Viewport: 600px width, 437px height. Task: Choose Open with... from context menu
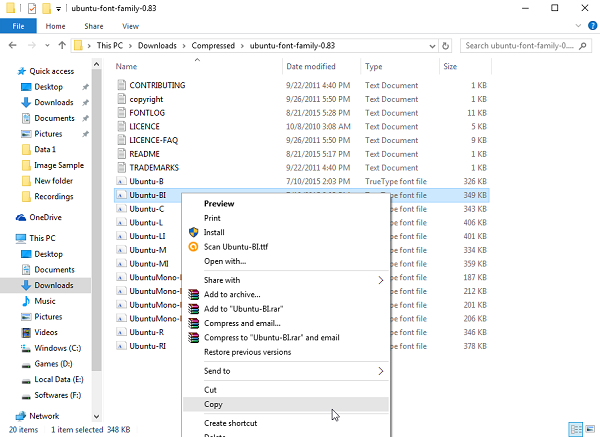[x=286, y=261]
